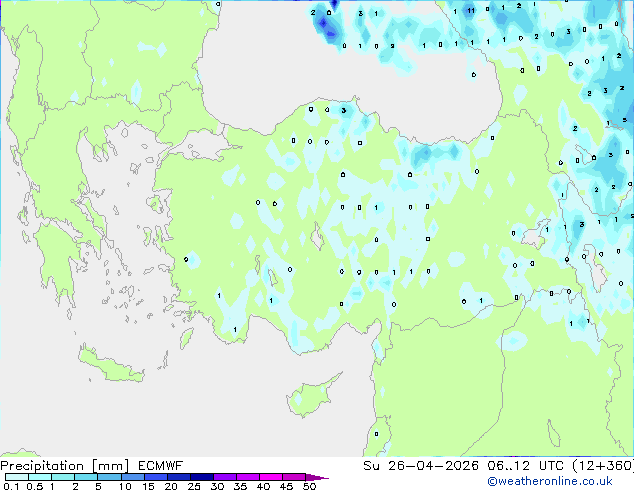This screenshot has height=490, width=634.
Task: Select legend swatch between 10 and 15
Action: pyautogui.click(x=133, y=477)
